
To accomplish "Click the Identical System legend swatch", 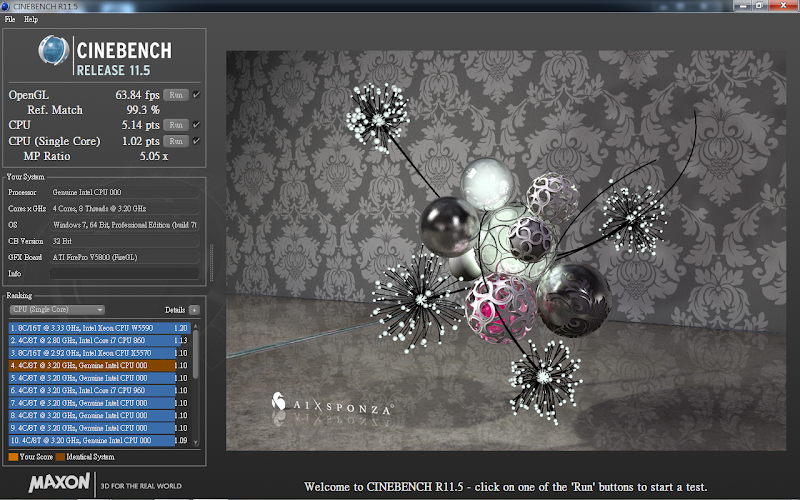I will point(60,457).
